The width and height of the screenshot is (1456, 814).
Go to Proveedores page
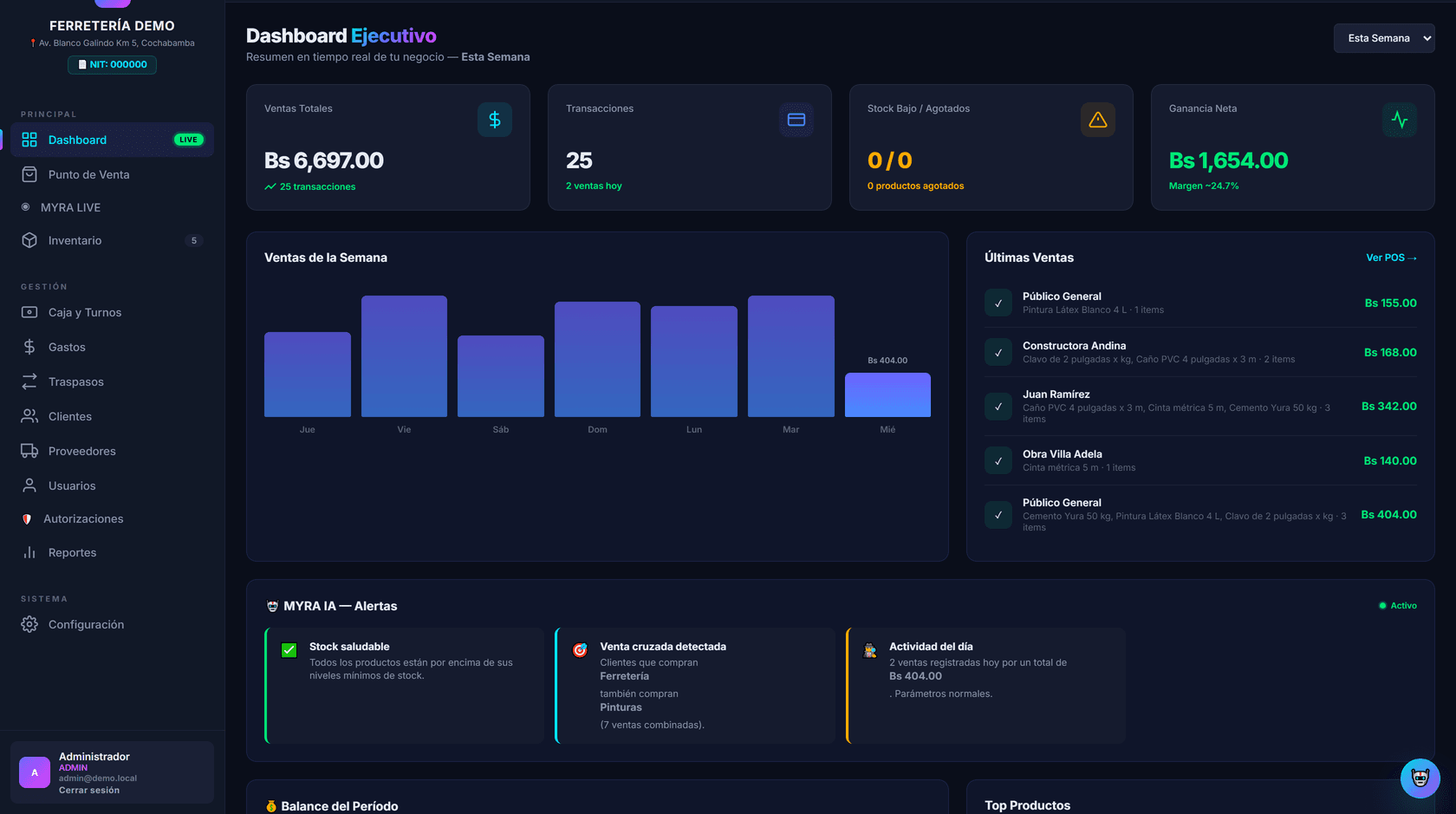(x=112, y=451)
